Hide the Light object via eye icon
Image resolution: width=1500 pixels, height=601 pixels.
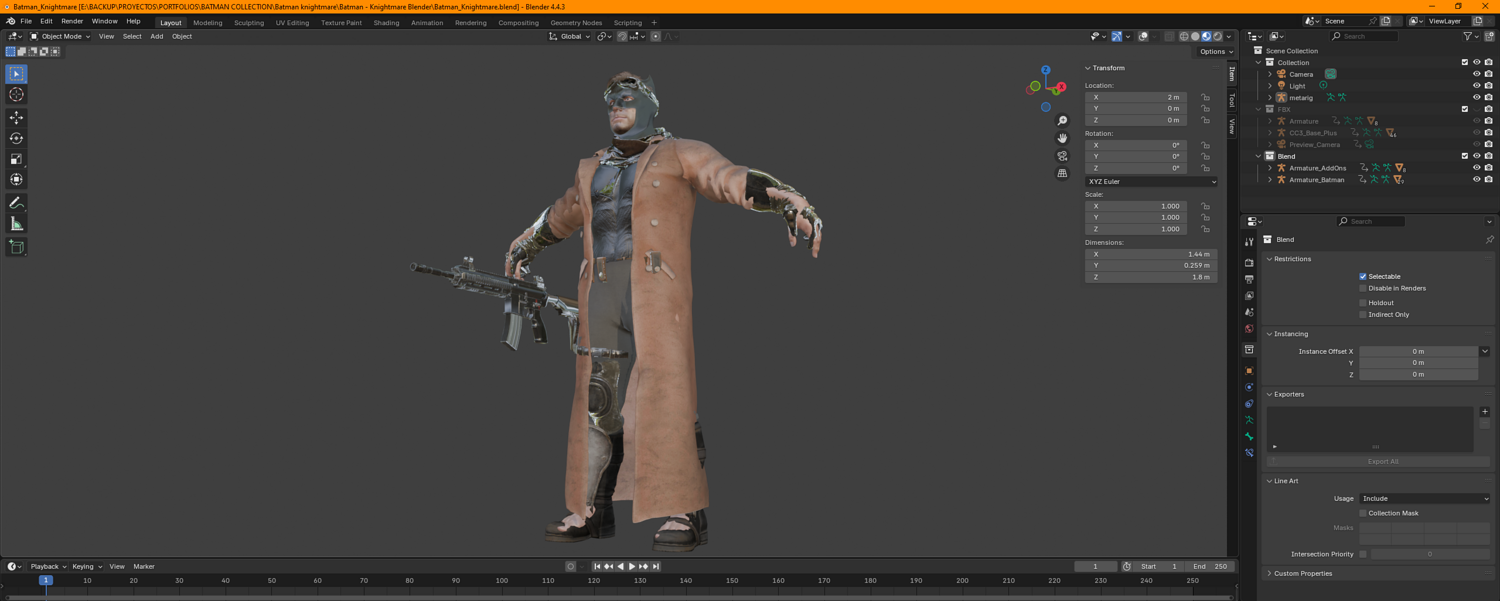pyautogui.click(x=1476, y=86)
